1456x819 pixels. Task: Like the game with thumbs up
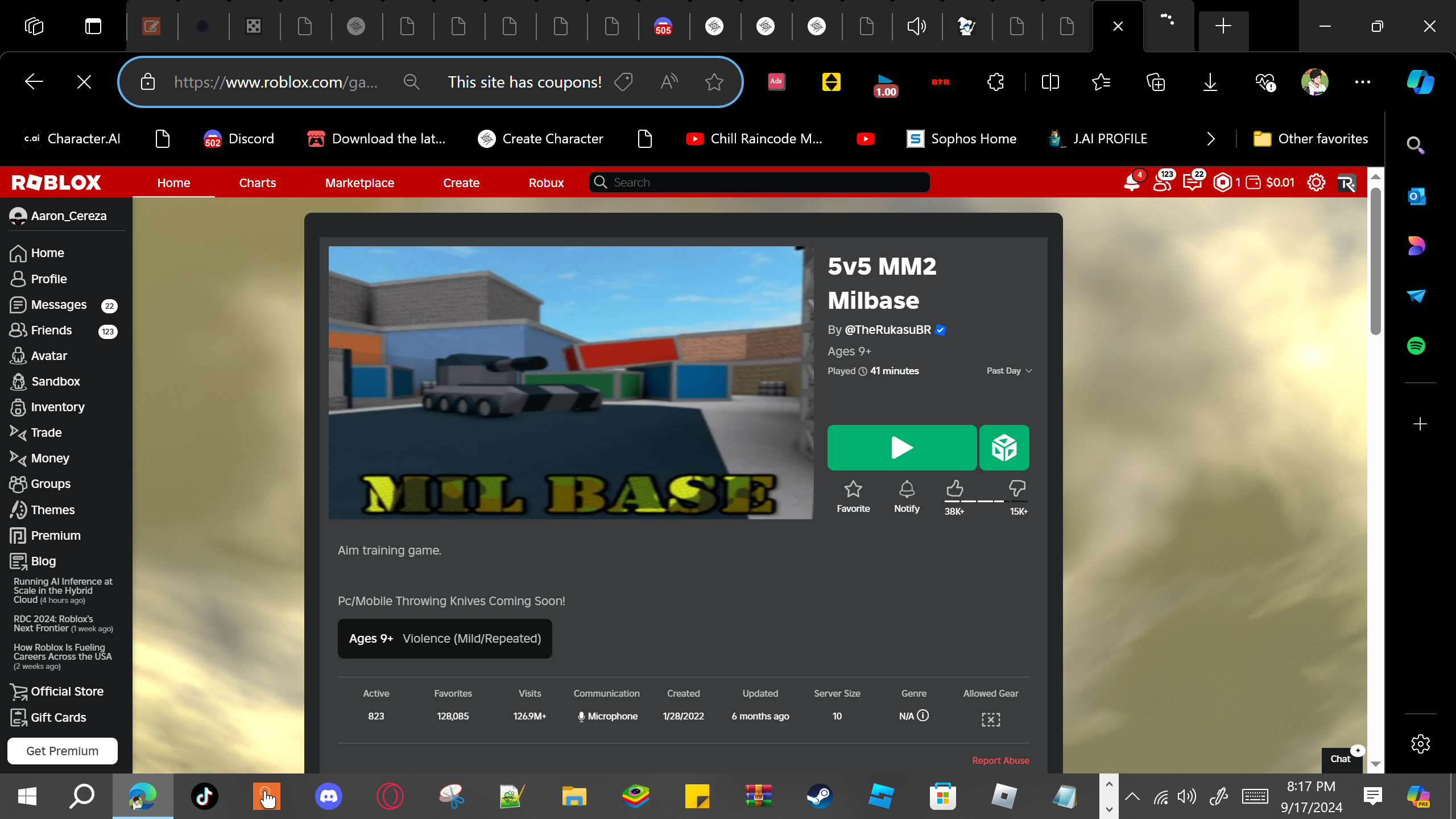[x=955, y=489]
